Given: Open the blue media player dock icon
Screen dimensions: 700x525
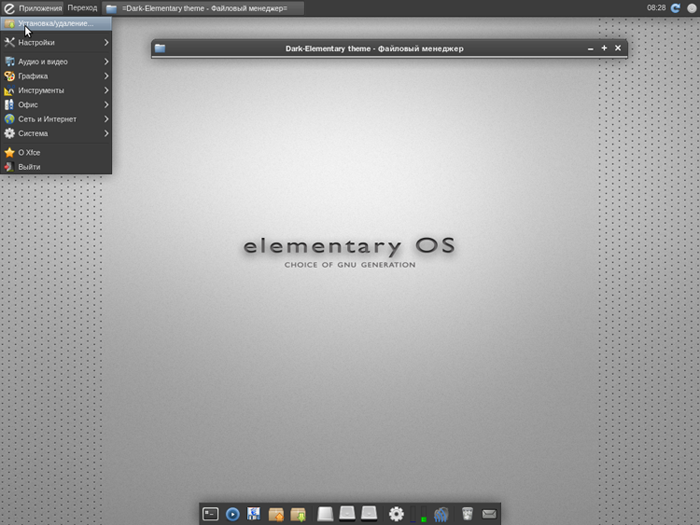Looking at the screenshot, I should pyautogui.click(x=233, y=514).
